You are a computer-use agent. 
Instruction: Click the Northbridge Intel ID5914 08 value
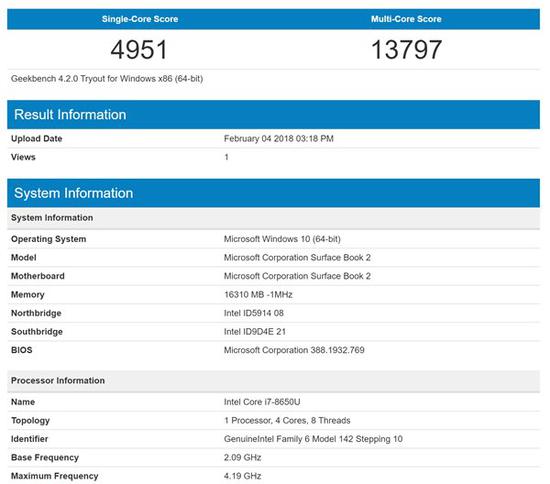(x=254, y=313)
